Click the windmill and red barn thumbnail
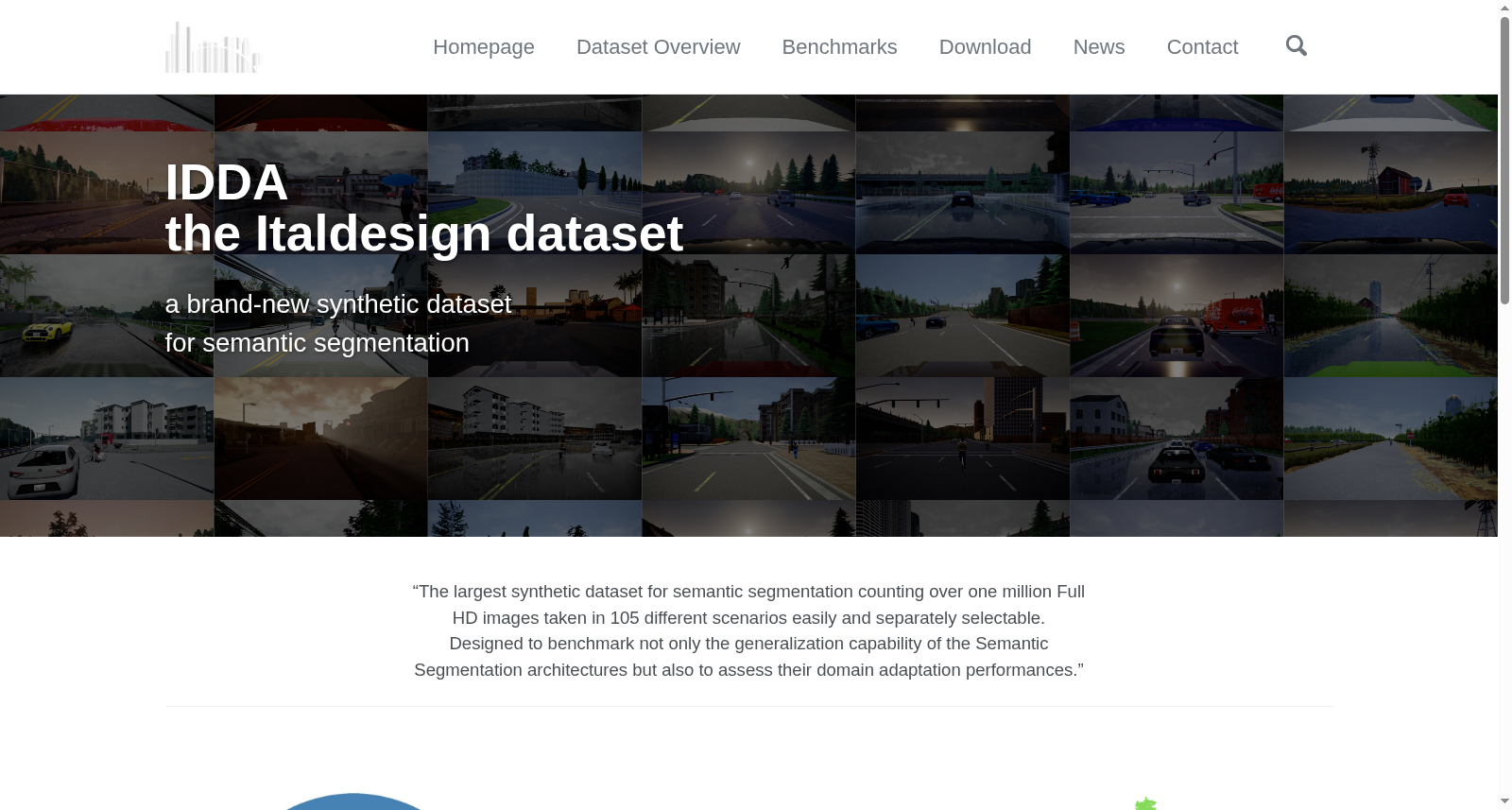The width and height of the screenshot is (1512, 810). (x=1391, y=193)
